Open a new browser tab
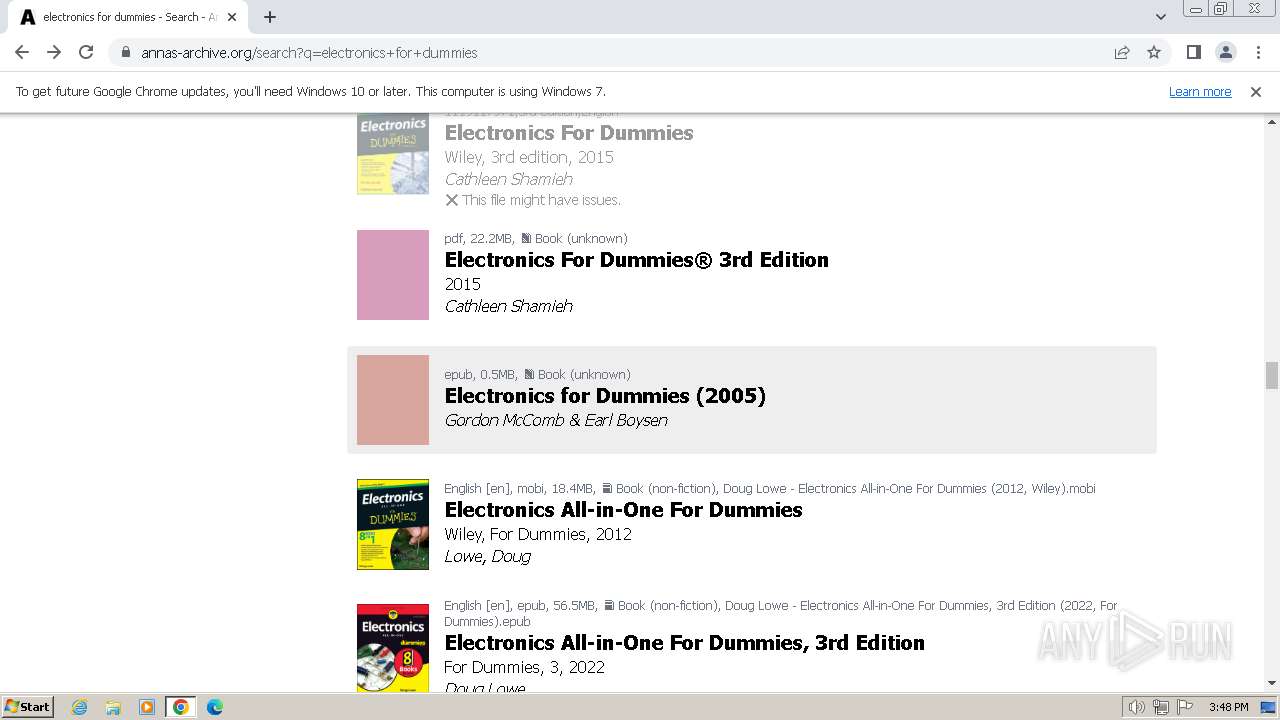This screenshot has width=1280, height=720. click(x=270, y=17)
